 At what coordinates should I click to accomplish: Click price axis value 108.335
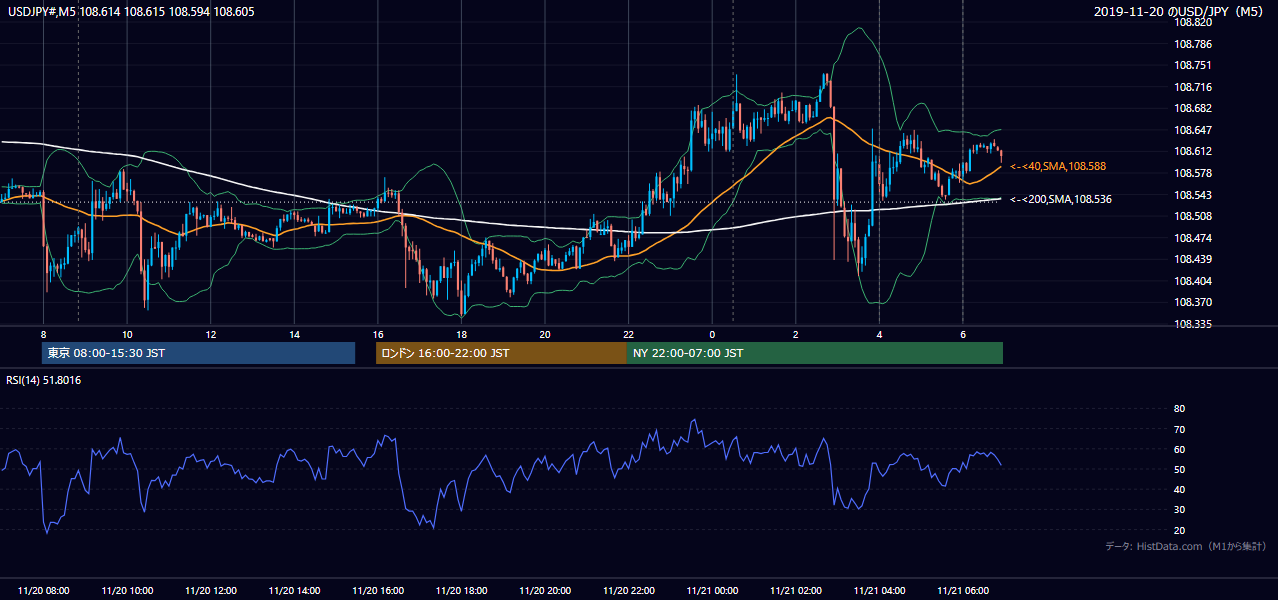pyautogui.click(x=1193, y=324)
